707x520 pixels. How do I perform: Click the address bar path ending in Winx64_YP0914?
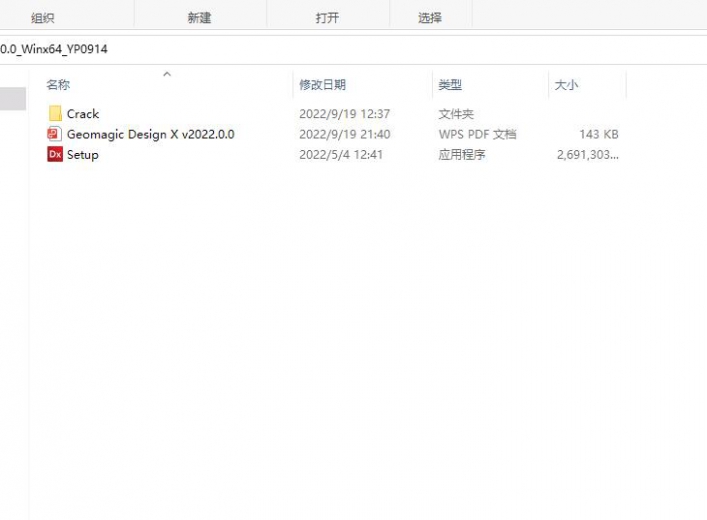pos(54,49)
